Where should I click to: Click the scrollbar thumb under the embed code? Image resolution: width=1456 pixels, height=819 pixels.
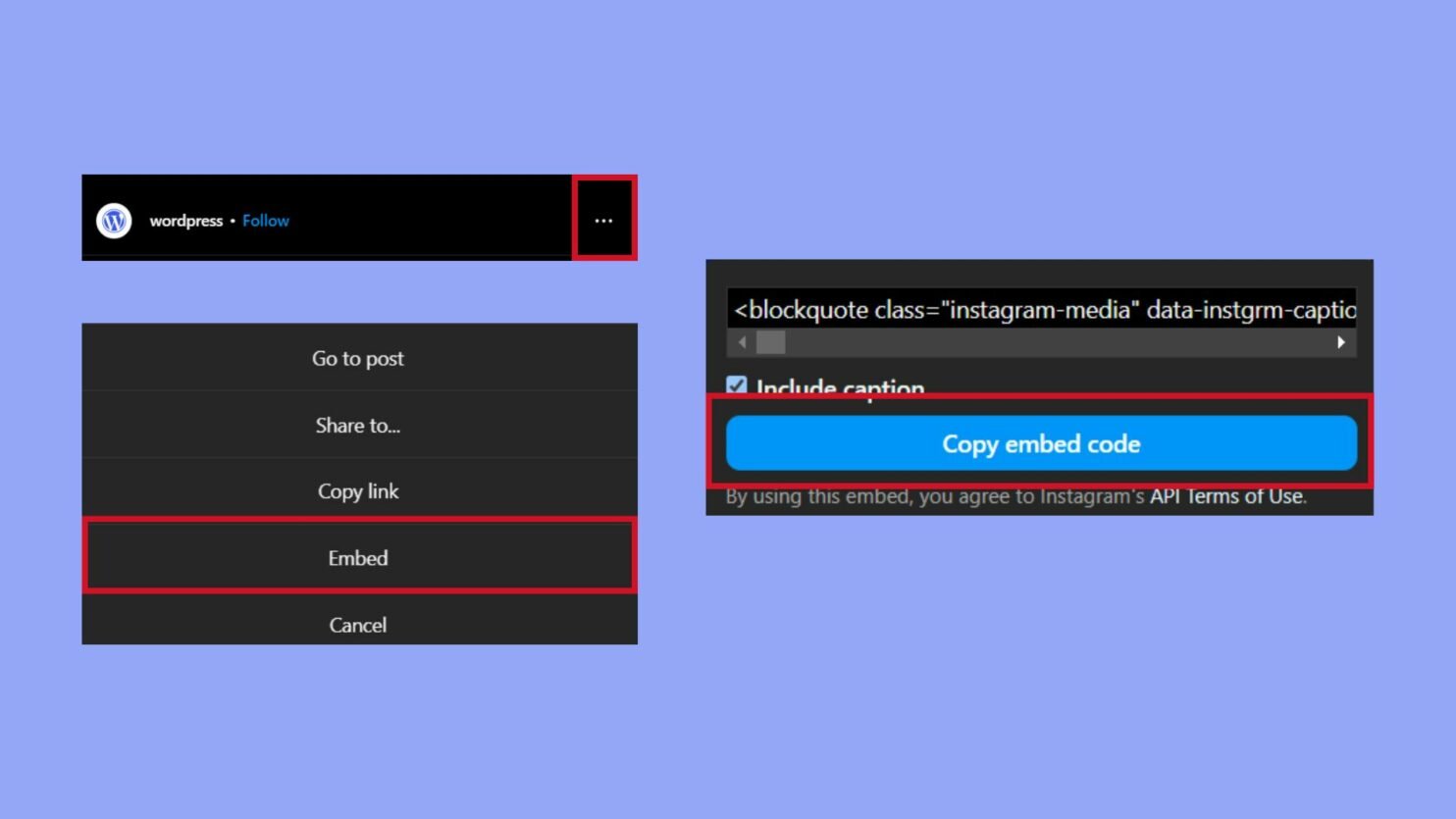tap(770, 341)
